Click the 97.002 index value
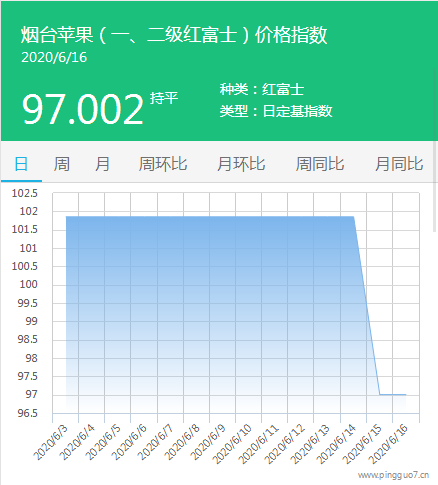The height and width of the screenshot is (485, 438). pyautogui.click(x=83, y=109)
